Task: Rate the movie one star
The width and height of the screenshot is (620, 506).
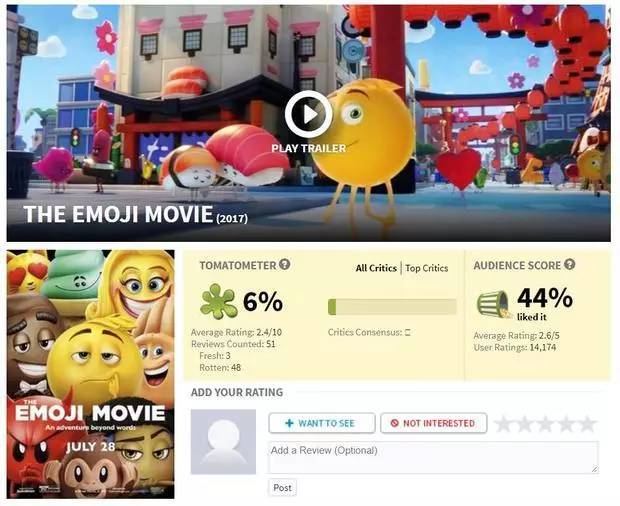Action: 503,424
